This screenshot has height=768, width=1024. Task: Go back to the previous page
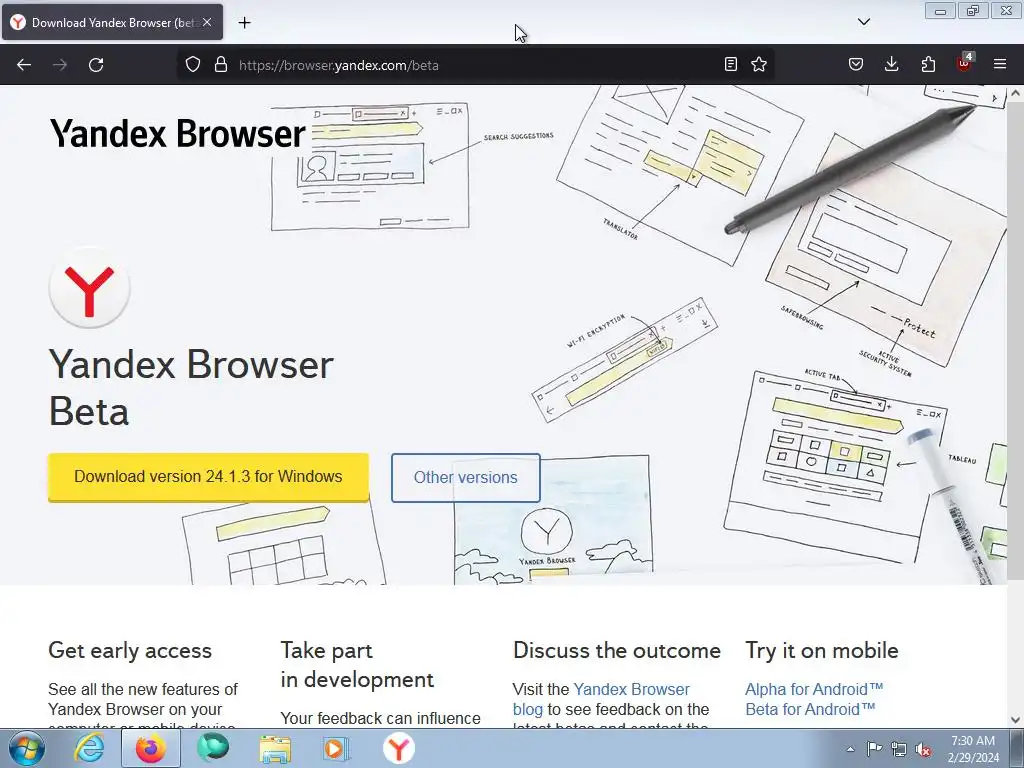[x=24, y=65]
